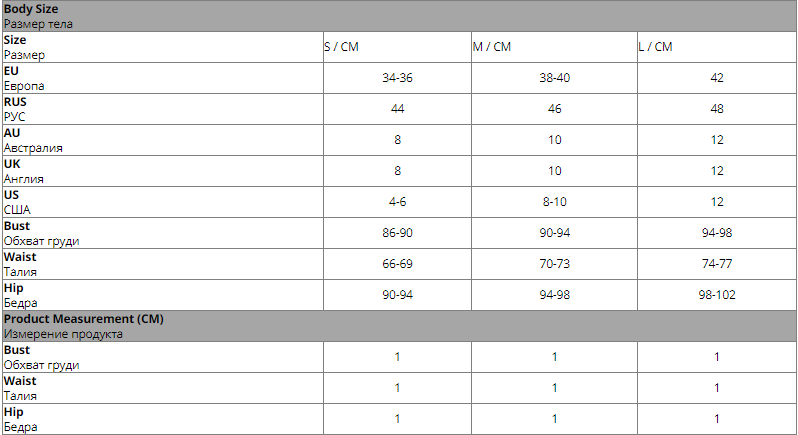798x435 pixels.
Task: Click the UK Англия row label
Action: click(x=162, y=171)
